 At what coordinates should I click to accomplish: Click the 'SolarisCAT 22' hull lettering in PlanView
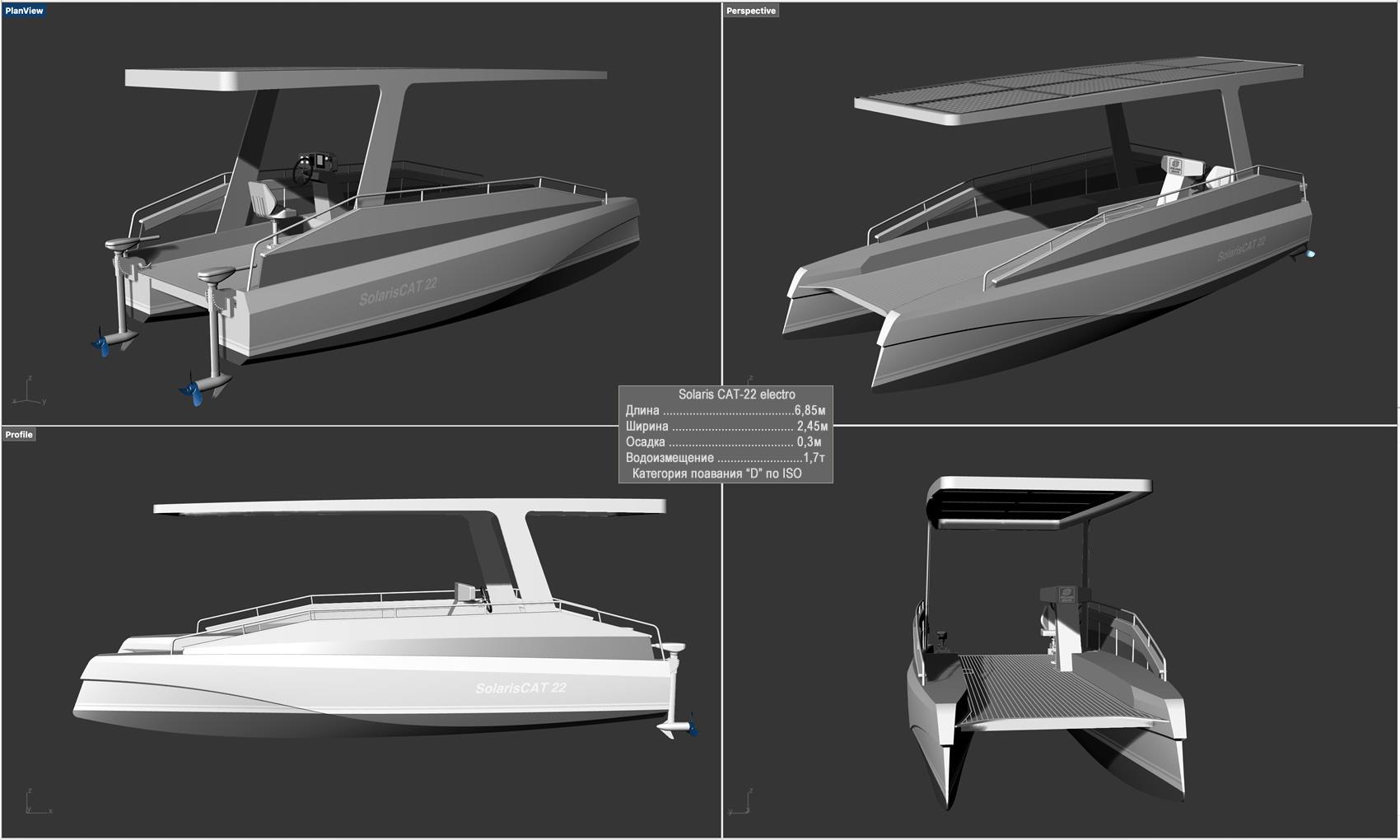click(x=398, y=291)
